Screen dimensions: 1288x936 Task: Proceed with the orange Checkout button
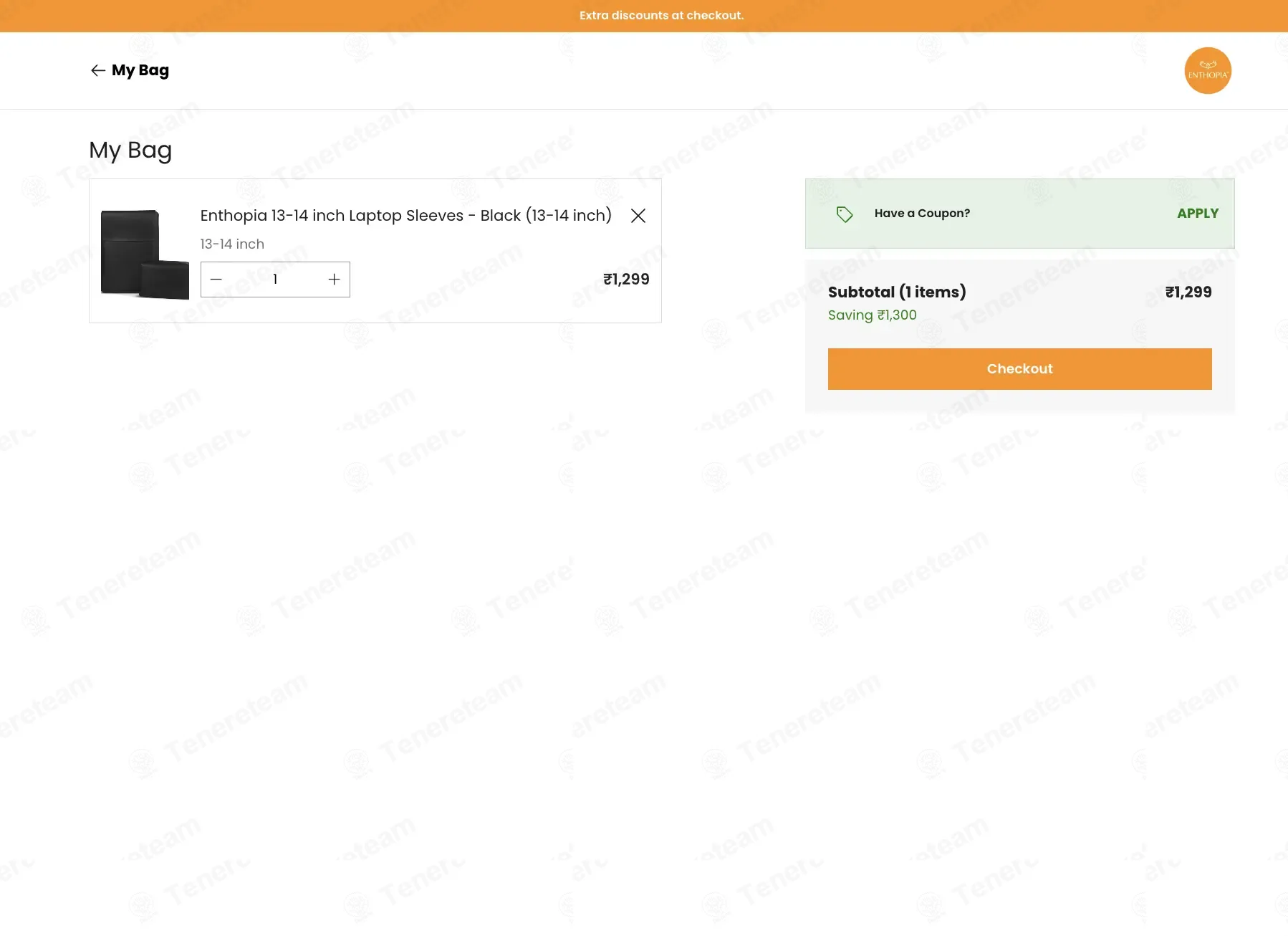click(1019, 369)
